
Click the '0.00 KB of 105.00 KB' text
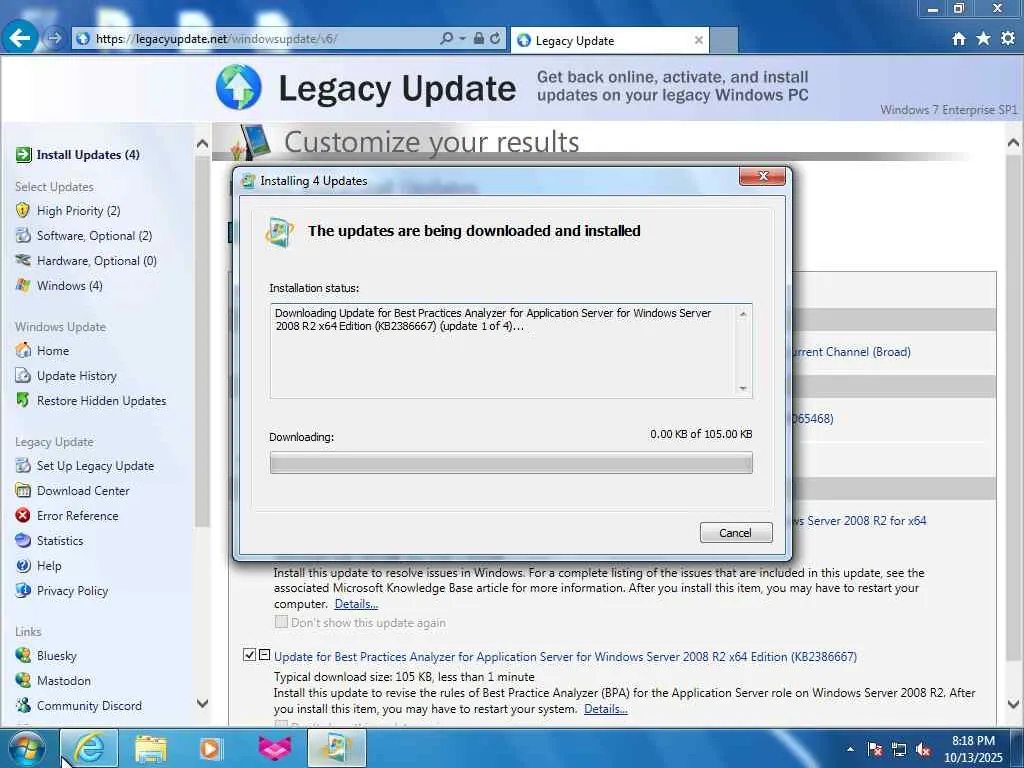click(701, 434)
